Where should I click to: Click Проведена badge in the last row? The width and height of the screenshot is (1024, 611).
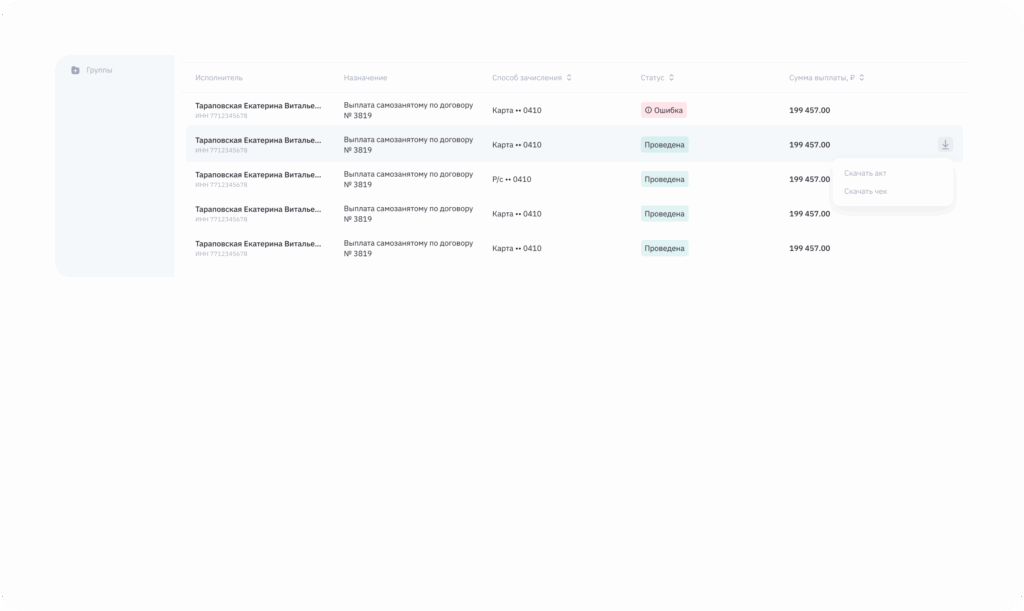click(664, 248)
